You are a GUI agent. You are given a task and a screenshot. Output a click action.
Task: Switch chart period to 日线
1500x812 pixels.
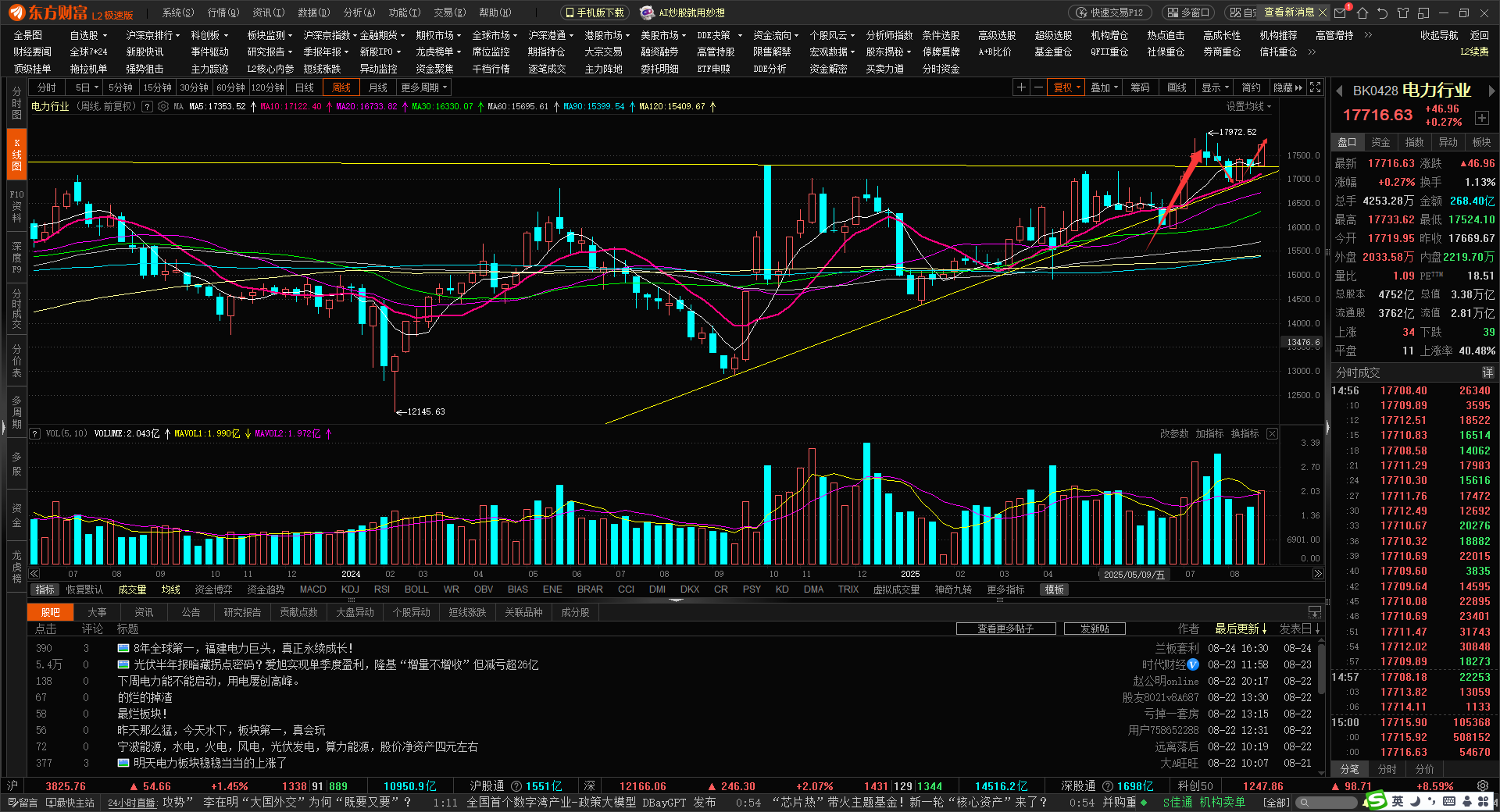pos(305,87)
